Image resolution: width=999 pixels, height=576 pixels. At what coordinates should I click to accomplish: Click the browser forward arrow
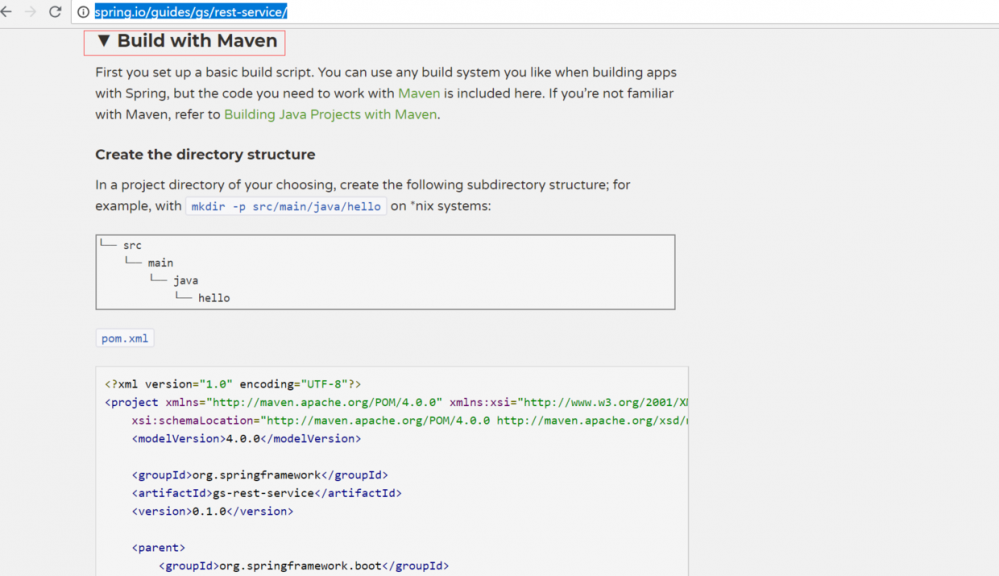pyautogui.click(x=31, y=12)
